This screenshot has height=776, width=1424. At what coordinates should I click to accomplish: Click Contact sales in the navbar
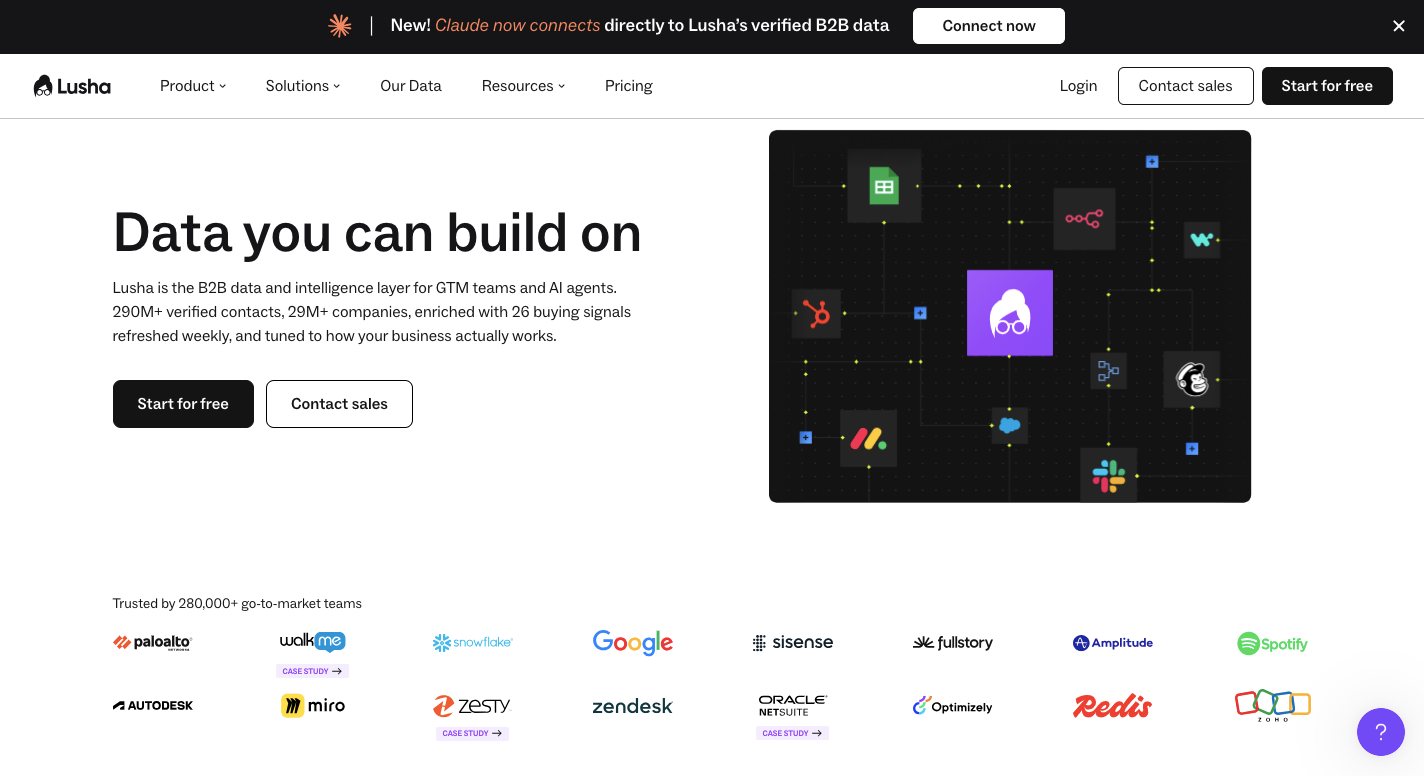click(x=1186, y=86)
